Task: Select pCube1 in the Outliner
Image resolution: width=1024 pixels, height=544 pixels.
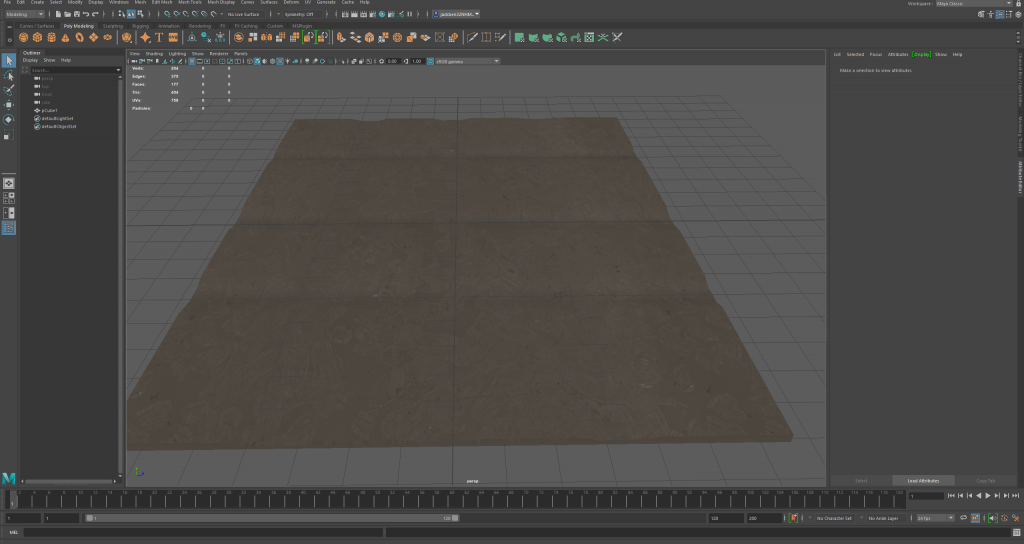Action: click(x=50, y=110)
